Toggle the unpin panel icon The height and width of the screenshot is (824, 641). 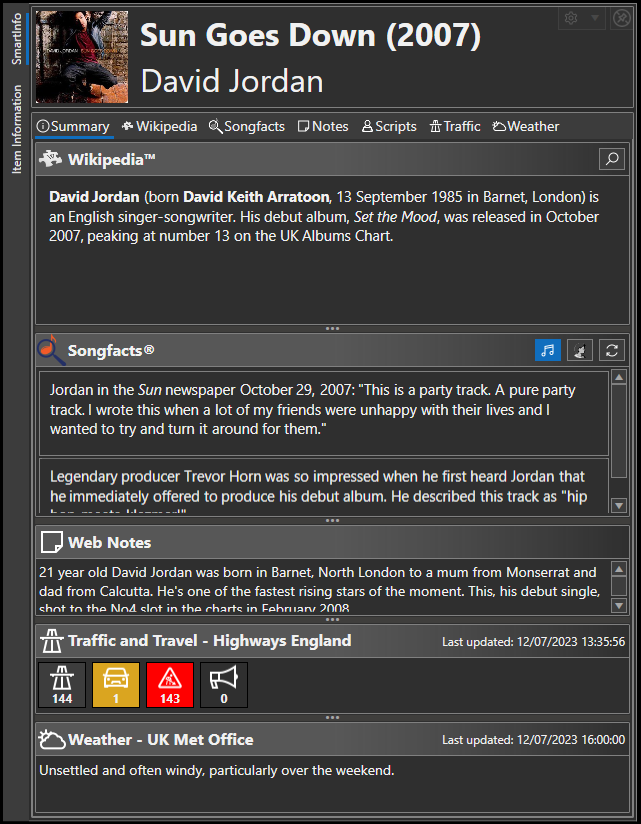click(621, 18)
